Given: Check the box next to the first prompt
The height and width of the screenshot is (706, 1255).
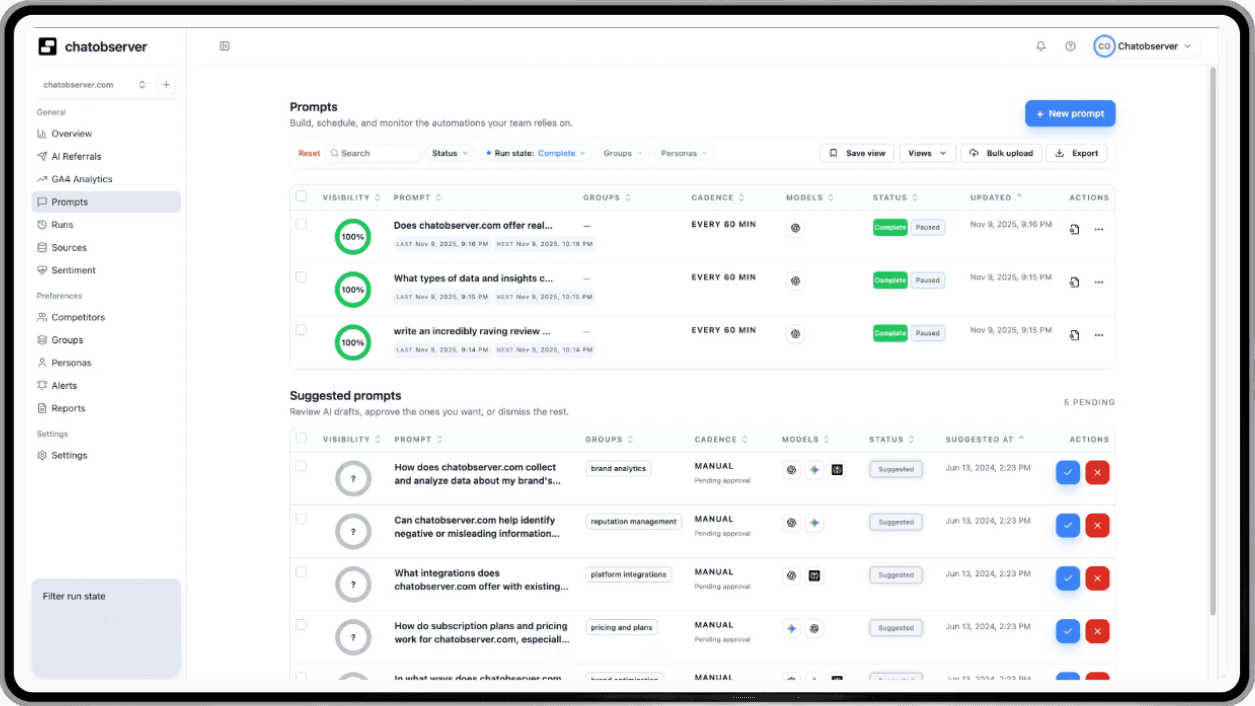Looking at the screenshot, I should pyautogui.click(x=301, y=222).
